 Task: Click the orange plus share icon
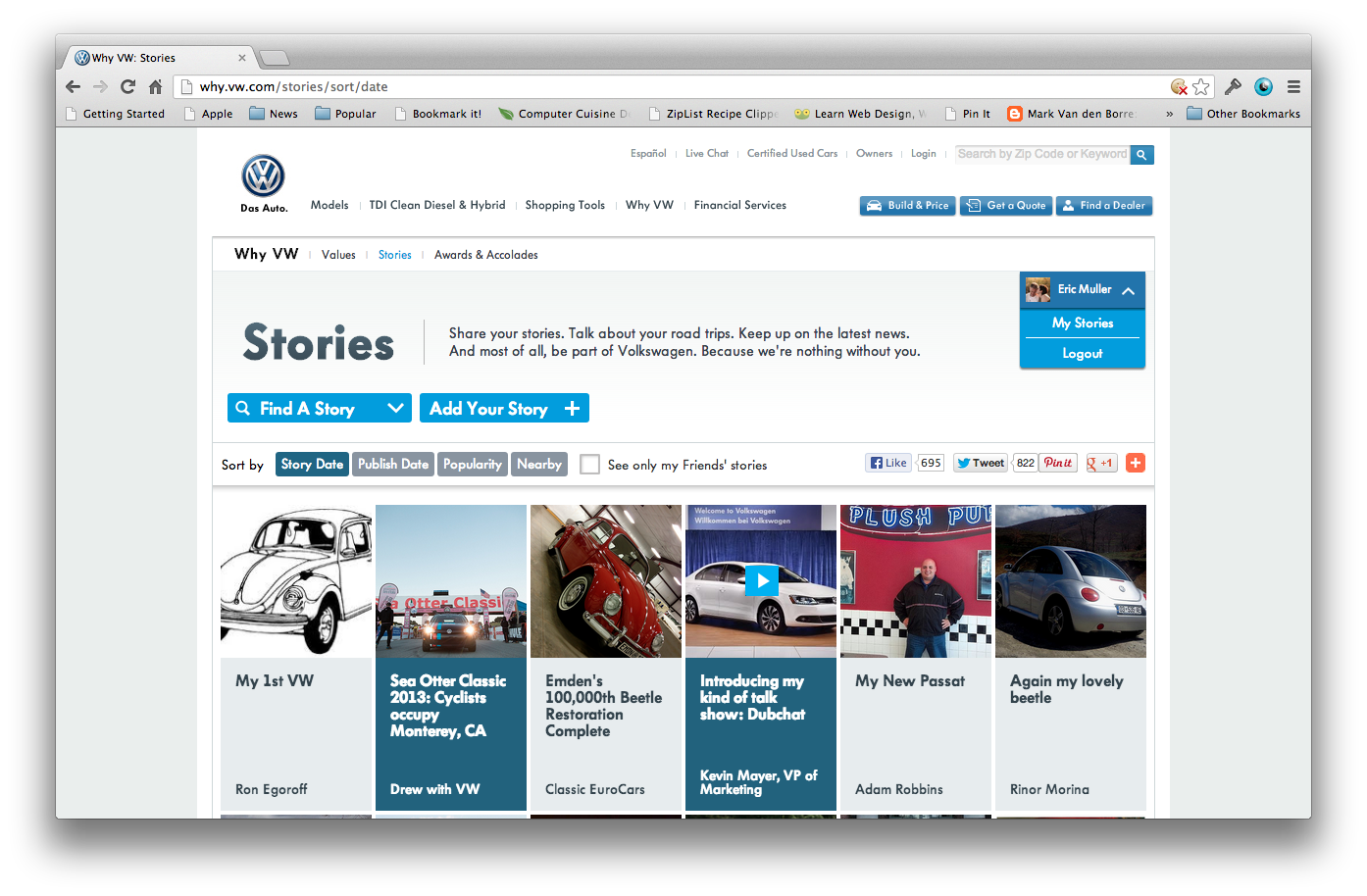click(1136, 463)
